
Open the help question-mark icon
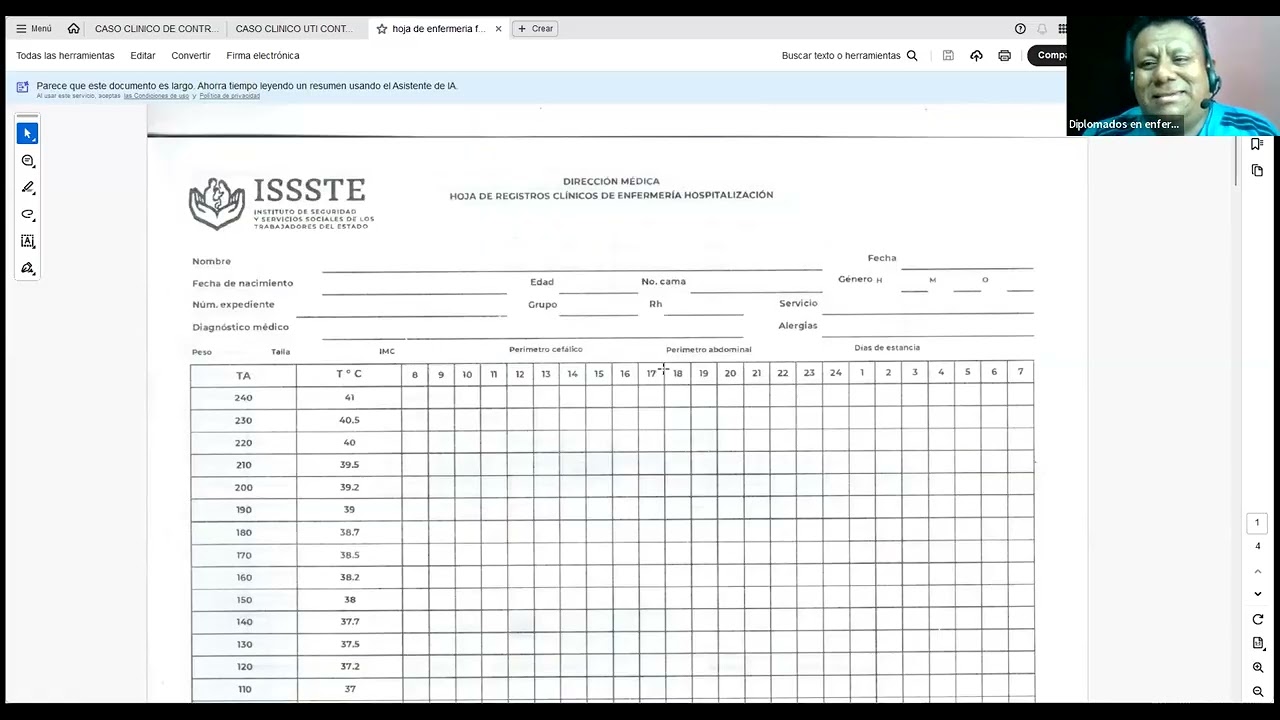pos(1020,29)
